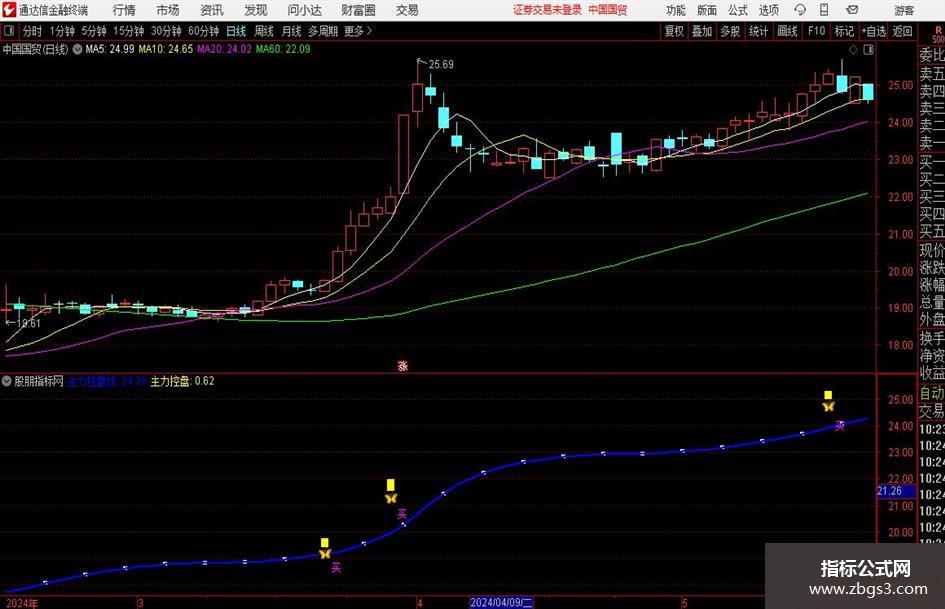Screen dimensions: 945x609
Task: Click the red 中国国贸 title link
Action: [608, 10]
